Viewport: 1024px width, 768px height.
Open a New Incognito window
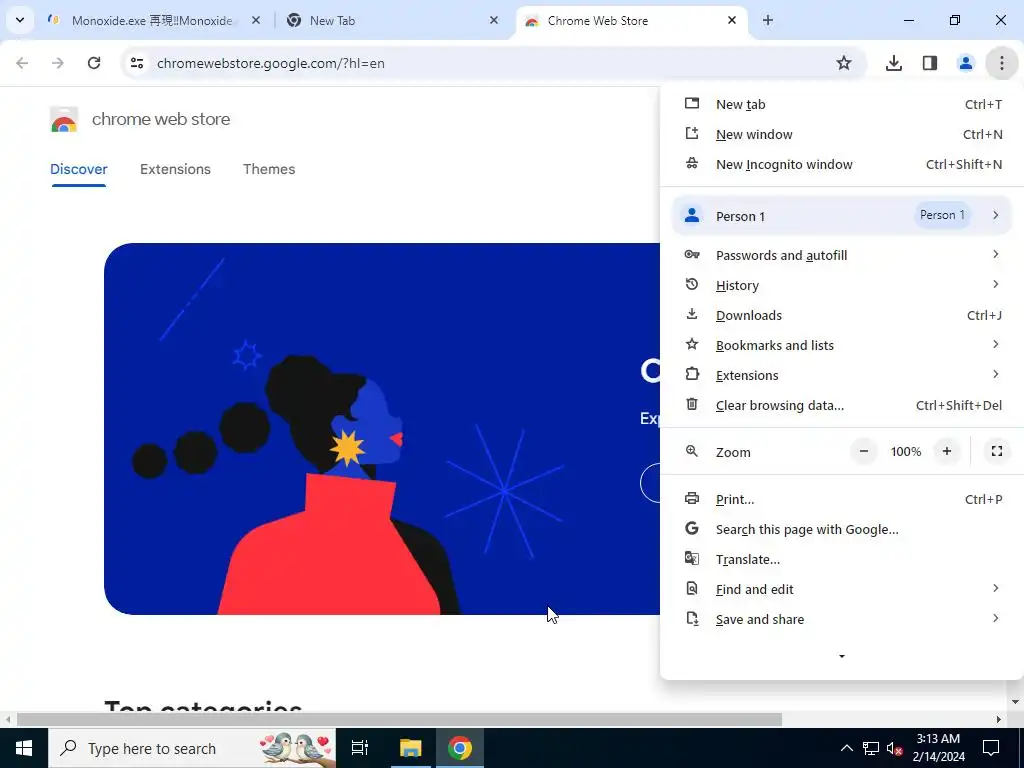(842, 165)
